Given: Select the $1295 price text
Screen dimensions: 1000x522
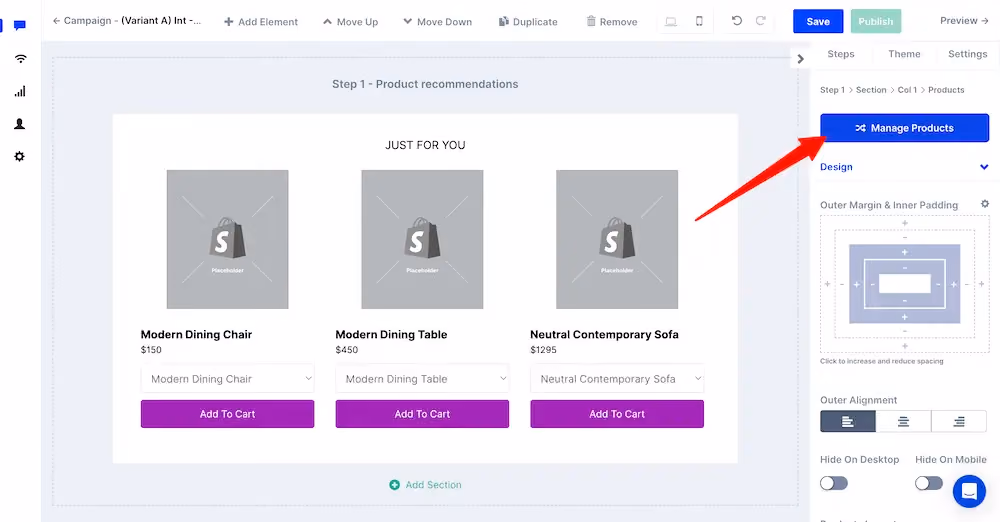Looking at the screenshot, I should tap(543, 350).
